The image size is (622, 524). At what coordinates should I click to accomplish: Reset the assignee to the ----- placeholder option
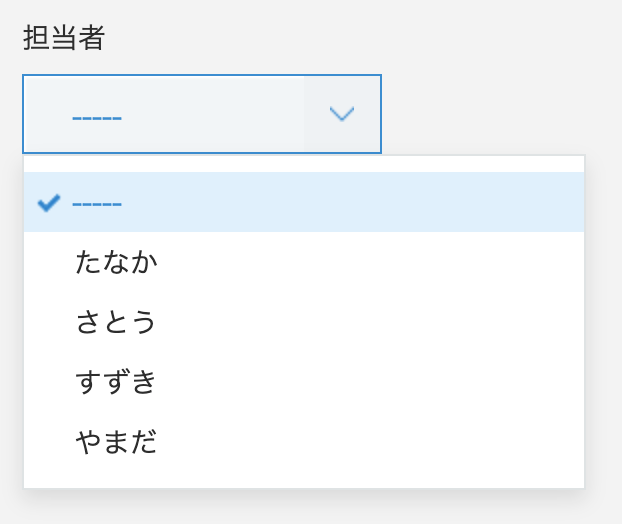point(97,203)
